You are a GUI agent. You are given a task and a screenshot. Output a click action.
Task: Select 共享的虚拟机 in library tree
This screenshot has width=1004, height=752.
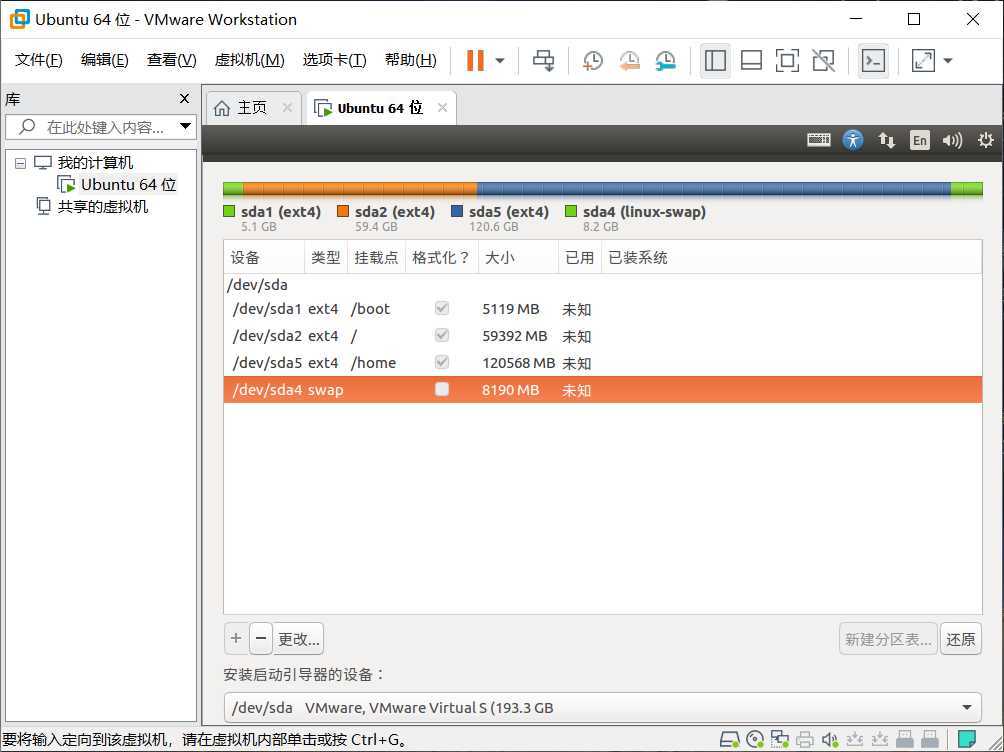[92, 206]
